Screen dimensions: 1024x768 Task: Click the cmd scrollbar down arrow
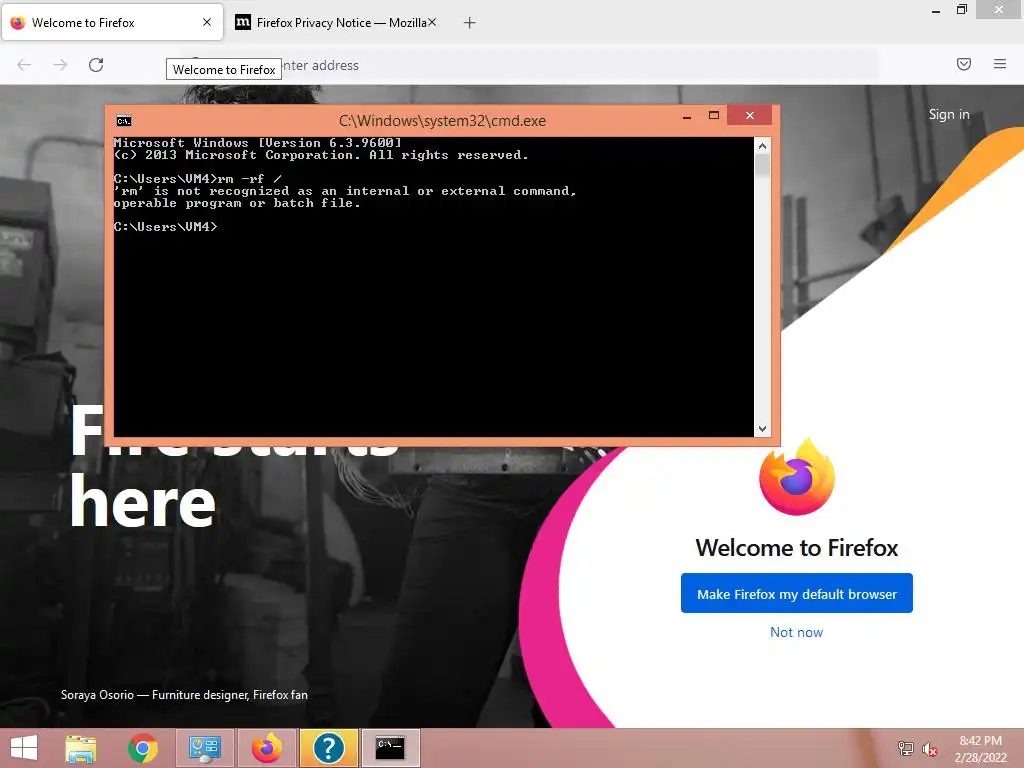(761, 428)
